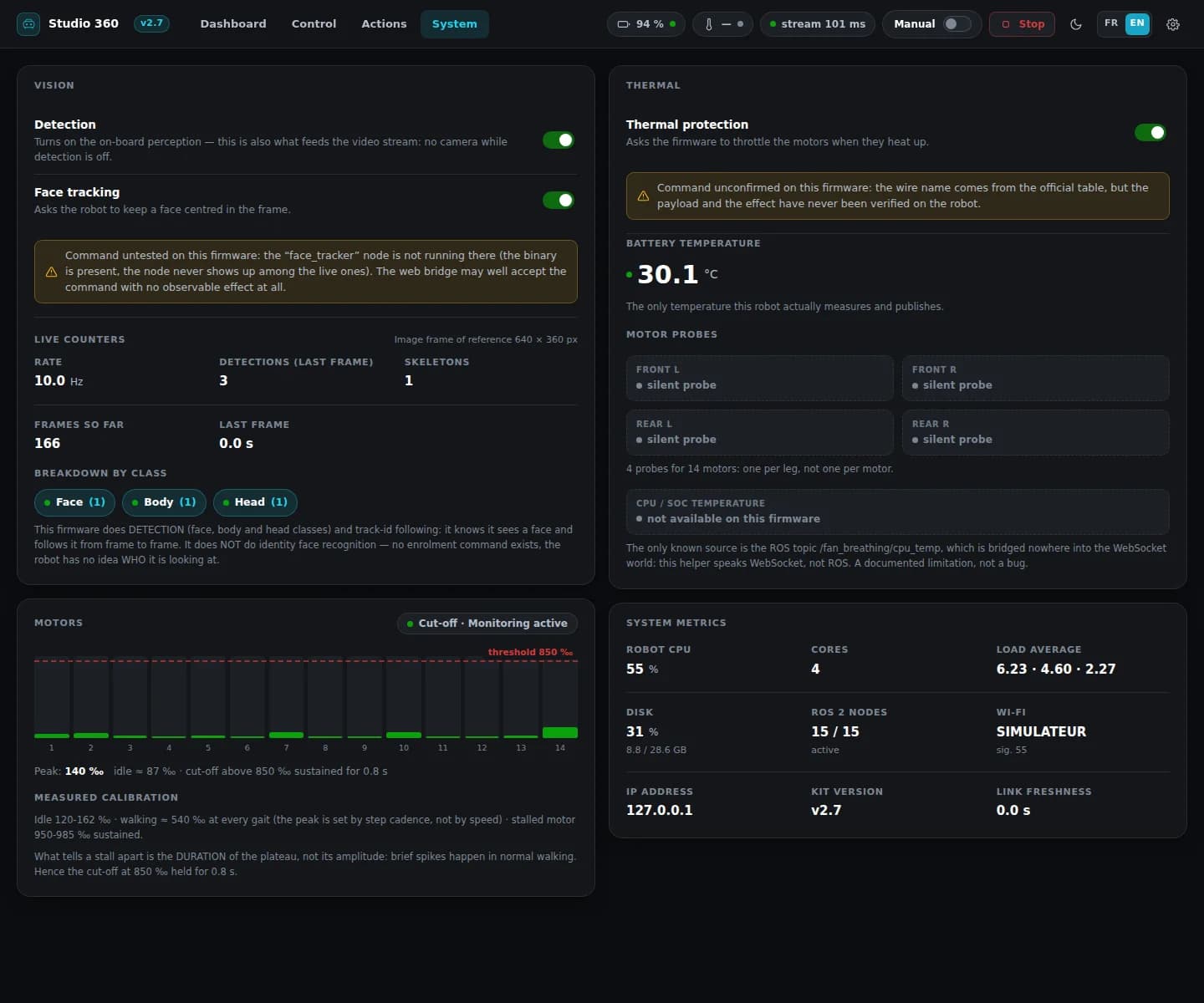This screenshot has width=1204, height=1003.
Task: Click the link freshness value 0.0 s
Action: tap(1013, 811)
